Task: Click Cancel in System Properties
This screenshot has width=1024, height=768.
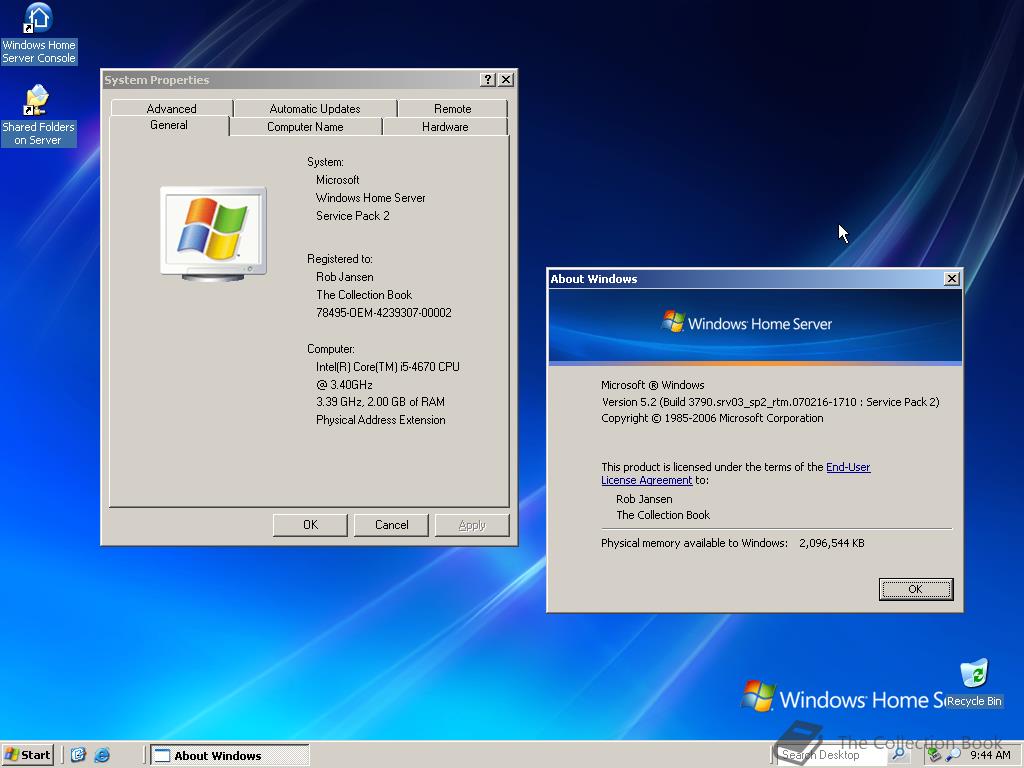Action: click(391, 525)
